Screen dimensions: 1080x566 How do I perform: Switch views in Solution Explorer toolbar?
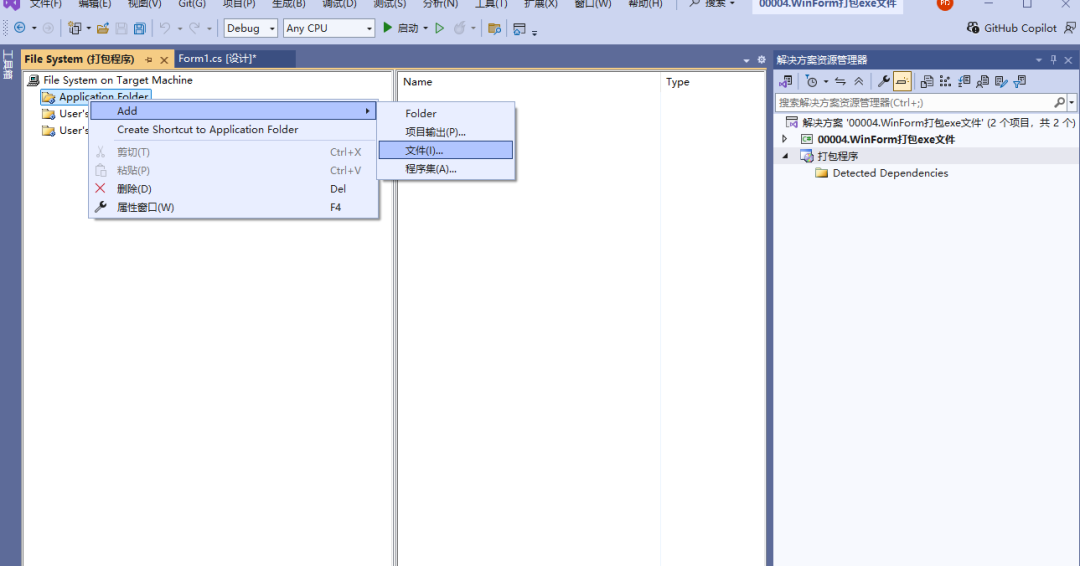coord(786,81)
